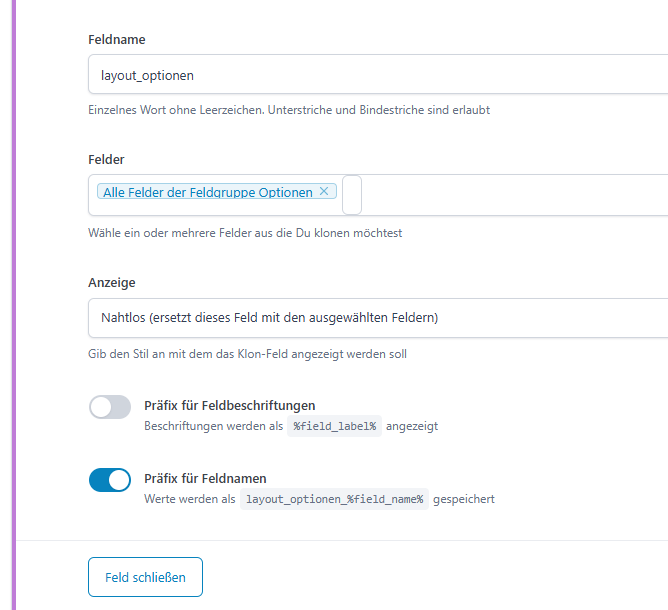Click the "Präfix für Feldbeschriftungen" label text
The image size is (668, 610).
[230, 406]
